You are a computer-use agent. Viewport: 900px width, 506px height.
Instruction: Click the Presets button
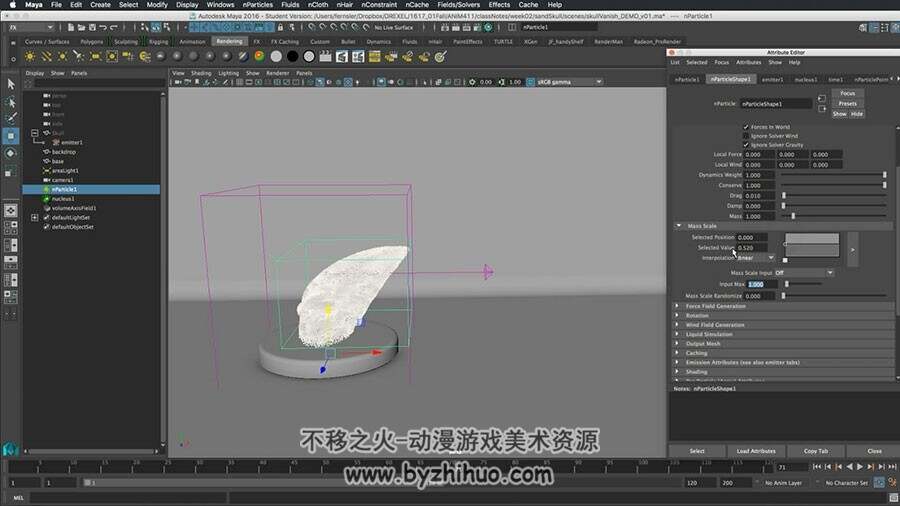coord(848,104)
